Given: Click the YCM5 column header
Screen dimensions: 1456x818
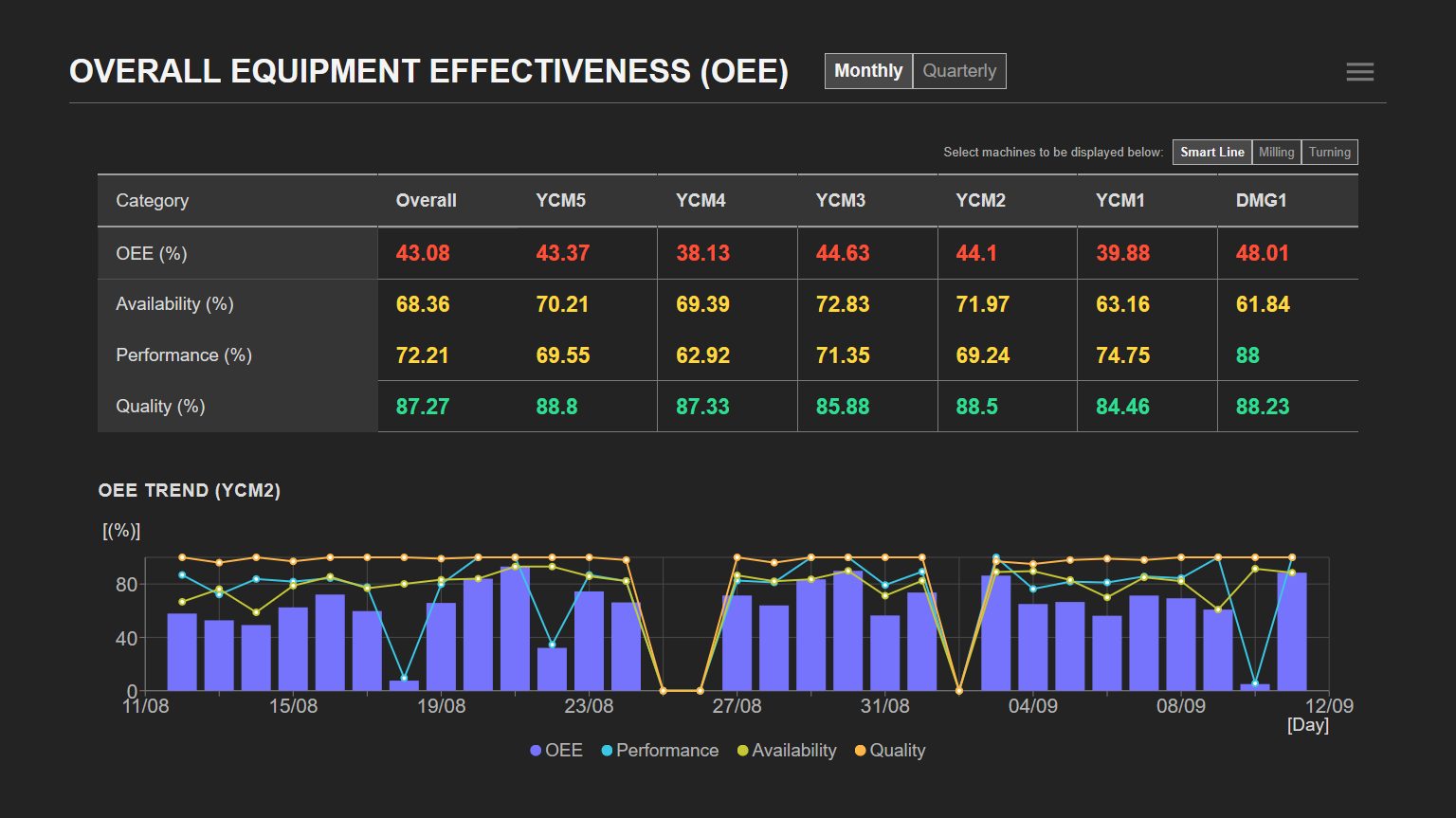Looking at the screenshot, I should coord(560,201).
